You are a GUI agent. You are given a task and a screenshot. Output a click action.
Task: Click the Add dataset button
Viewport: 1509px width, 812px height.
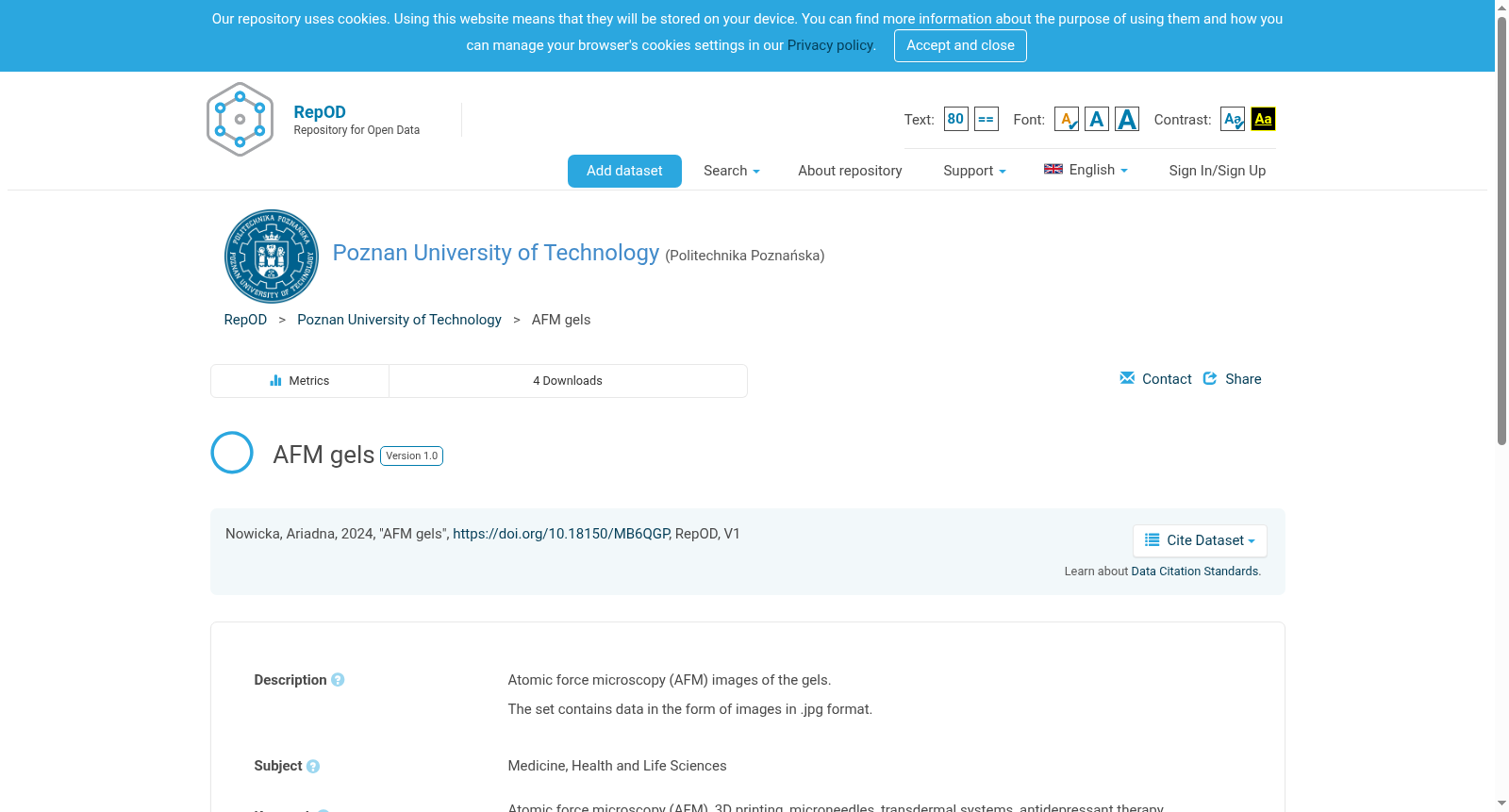[x=624, y=171]
